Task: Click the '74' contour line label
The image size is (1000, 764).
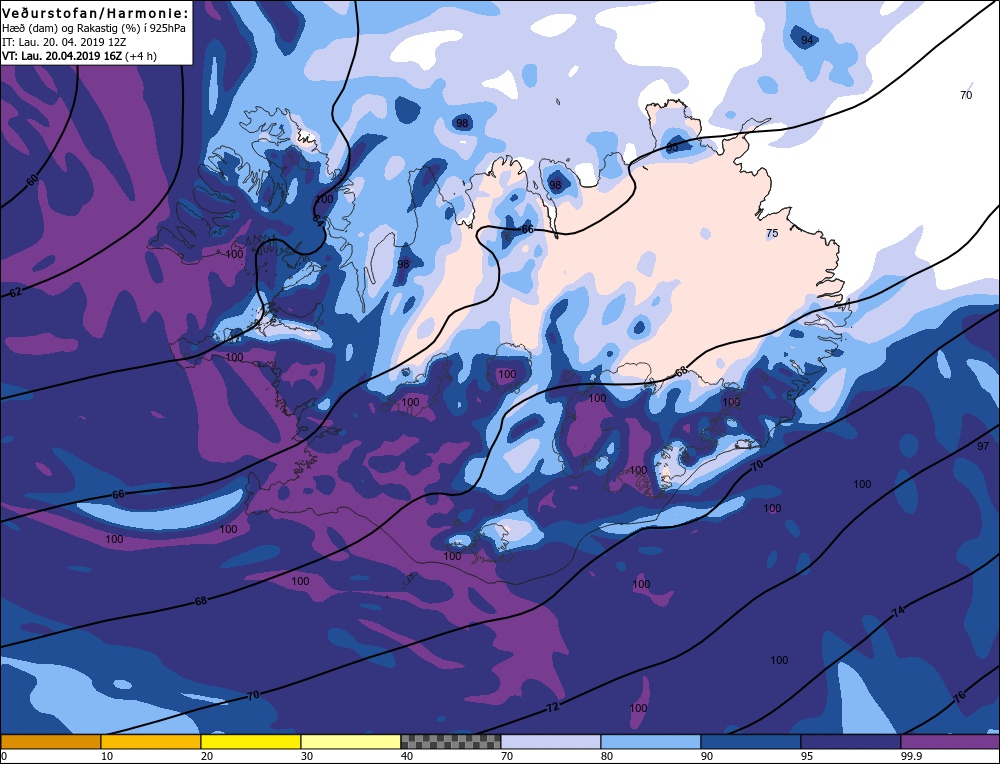Action: (898, 612)
